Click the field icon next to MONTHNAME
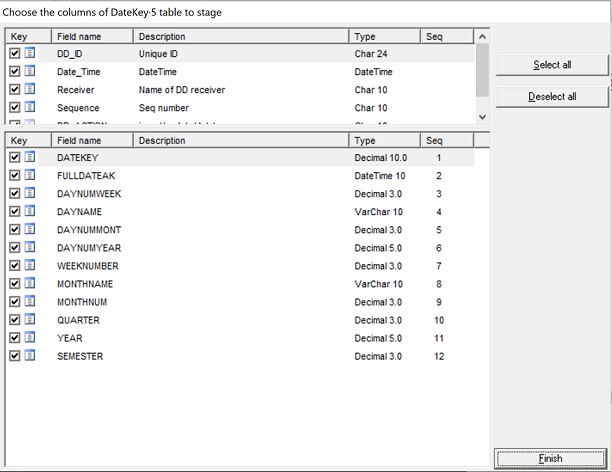612x472 pixels. [30, 284]
